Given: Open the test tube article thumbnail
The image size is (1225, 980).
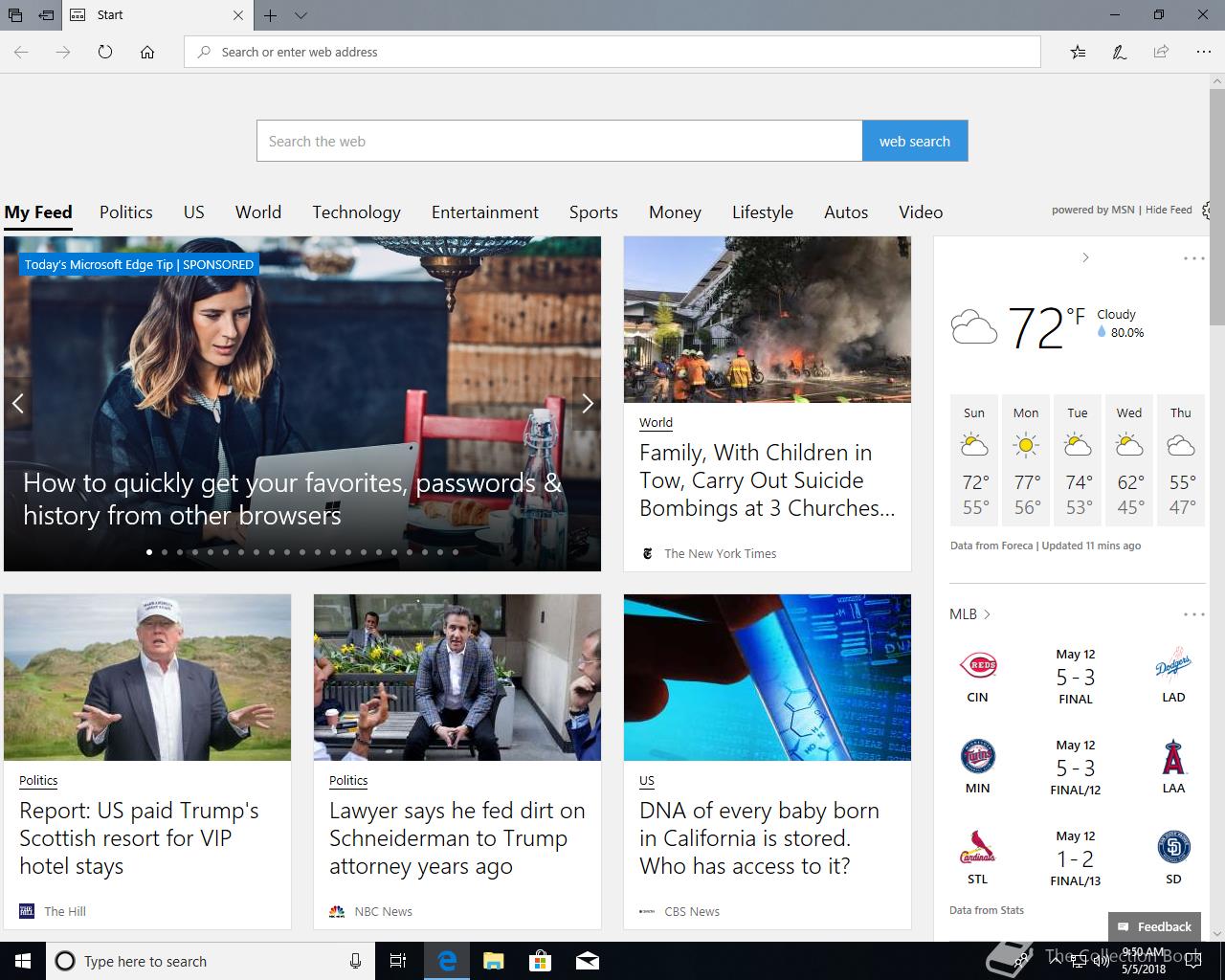Looking at the screenshot, I should (768, 678).
